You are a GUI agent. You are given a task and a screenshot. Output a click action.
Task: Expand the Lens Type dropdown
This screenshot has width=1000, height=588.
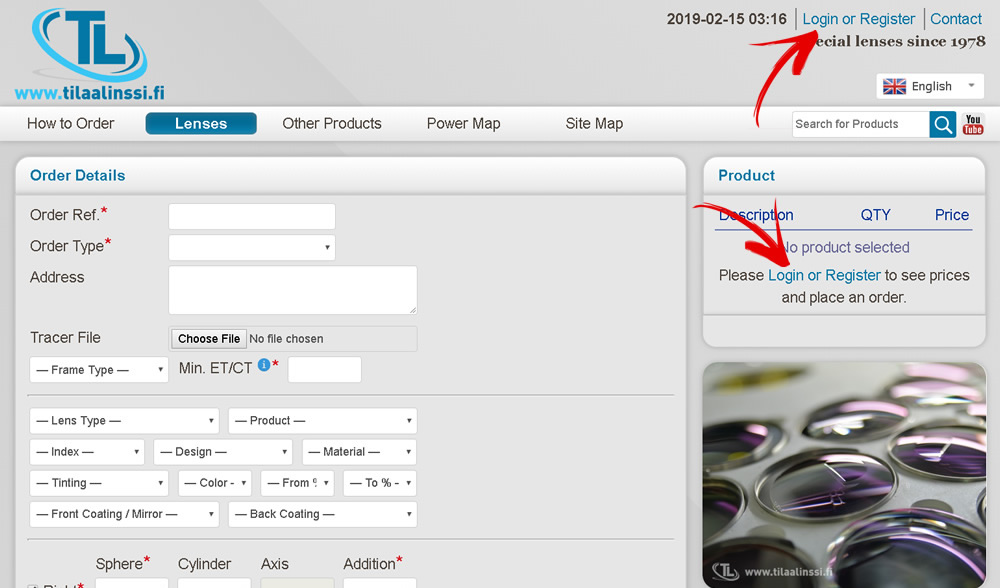pyautogui.click(x=124, y=421)
